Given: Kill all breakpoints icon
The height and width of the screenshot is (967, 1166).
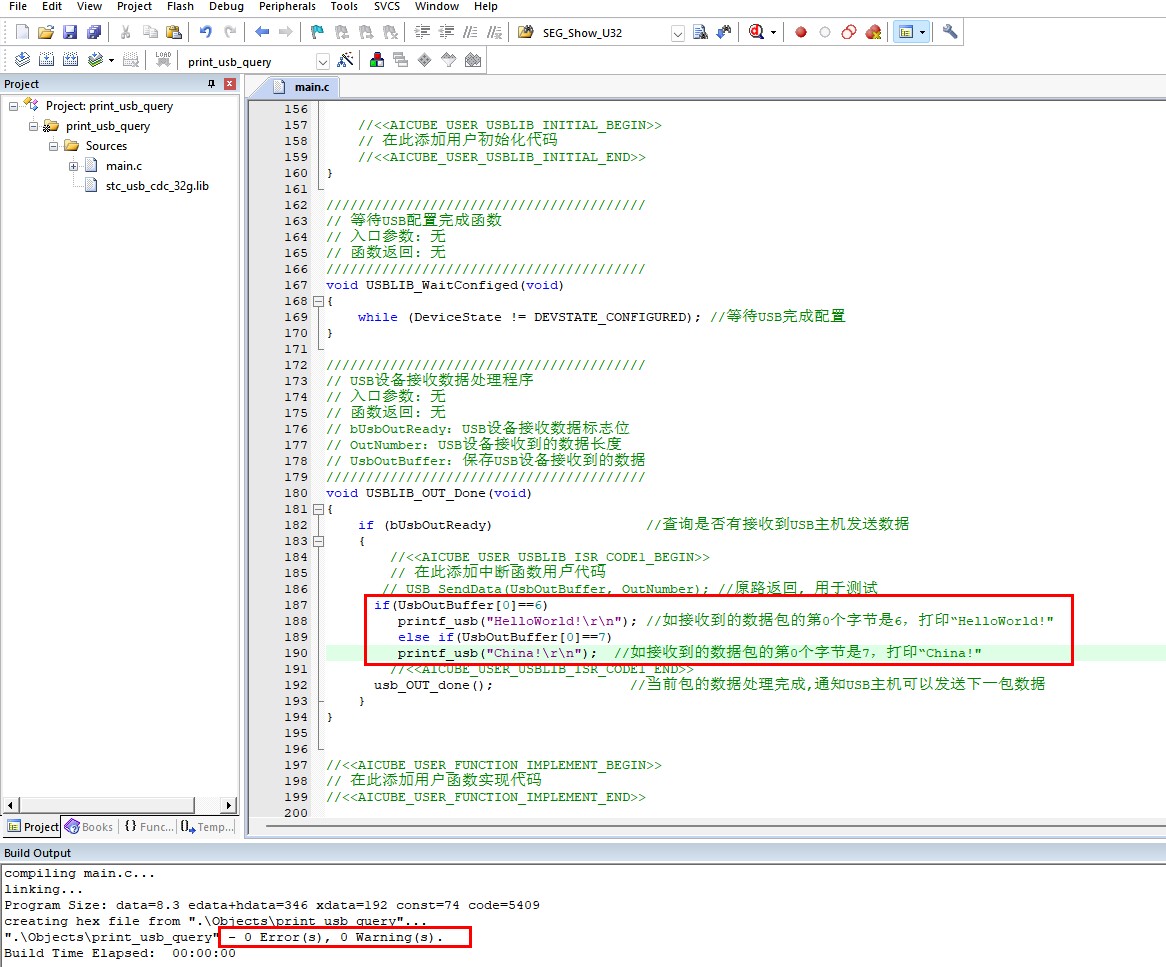Looking at the screenshot, I should 873,32.
